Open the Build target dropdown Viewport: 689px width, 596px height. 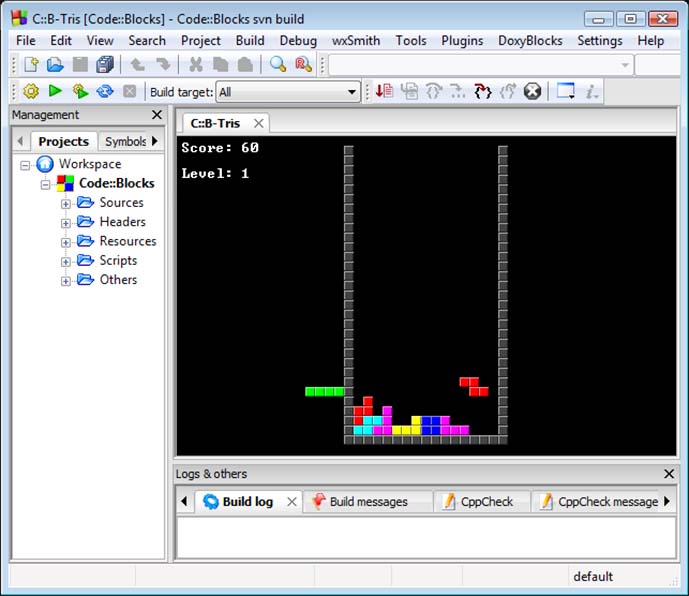point(288,92)
